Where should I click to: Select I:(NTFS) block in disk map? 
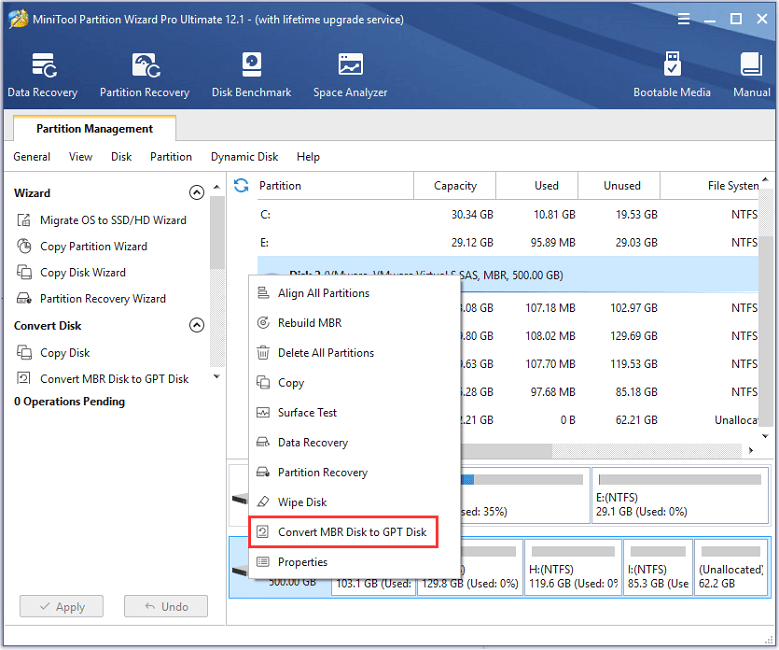tap(658, 568)
